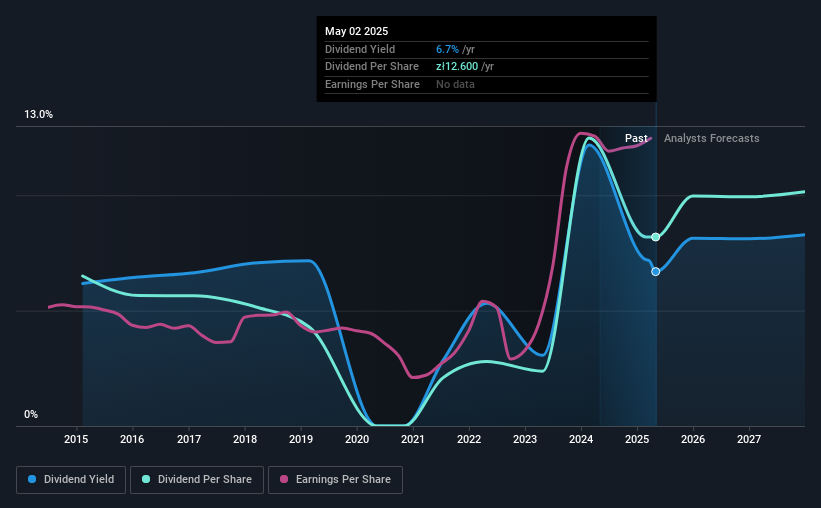The width and height of the screenshot is (821, 508).
Task: Click the 2021 x-axis label
Action: [x=413, y=439]
